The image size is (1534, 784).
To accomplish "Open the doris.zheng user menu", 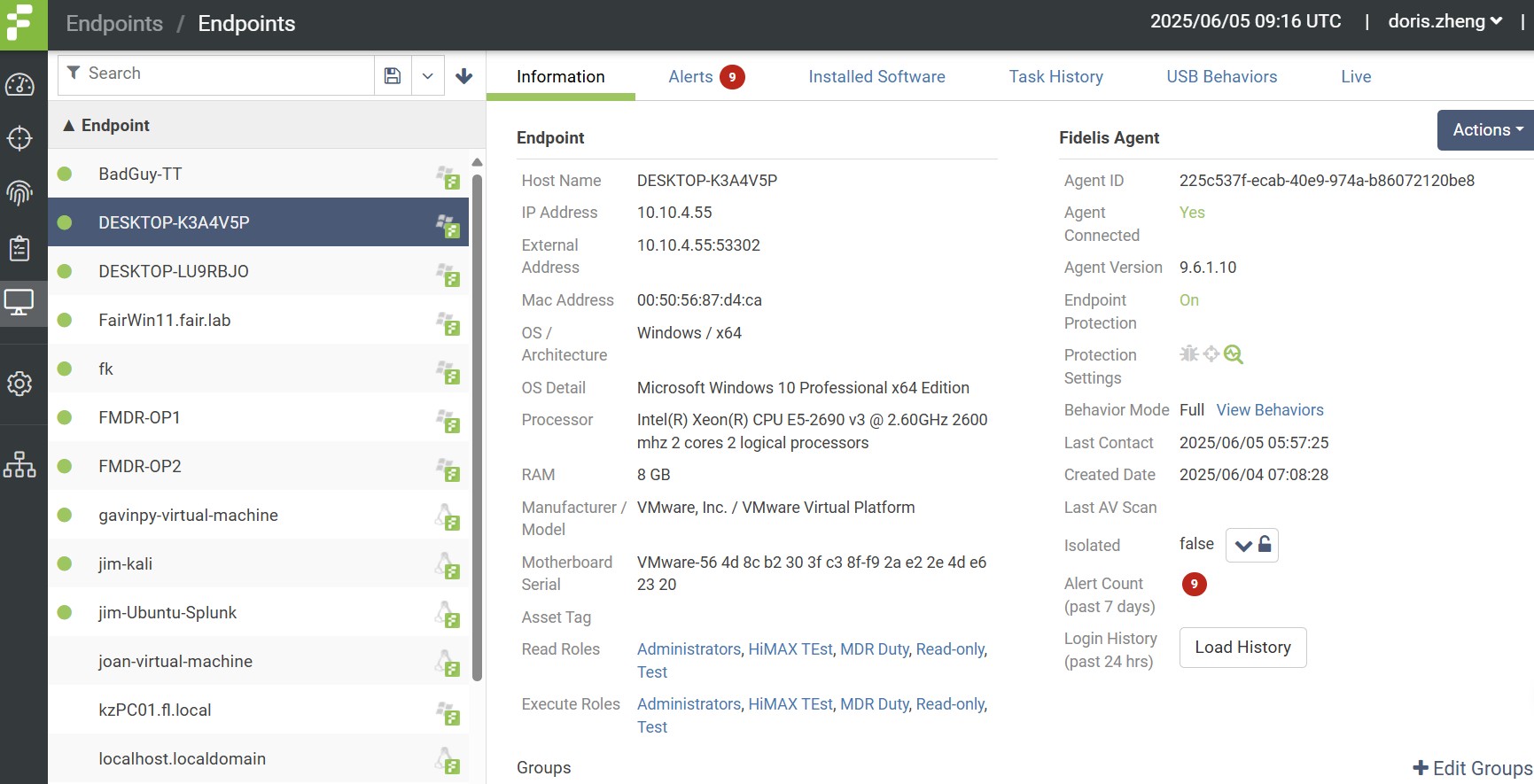I will pyautogui.click(x=1444, y=21).
